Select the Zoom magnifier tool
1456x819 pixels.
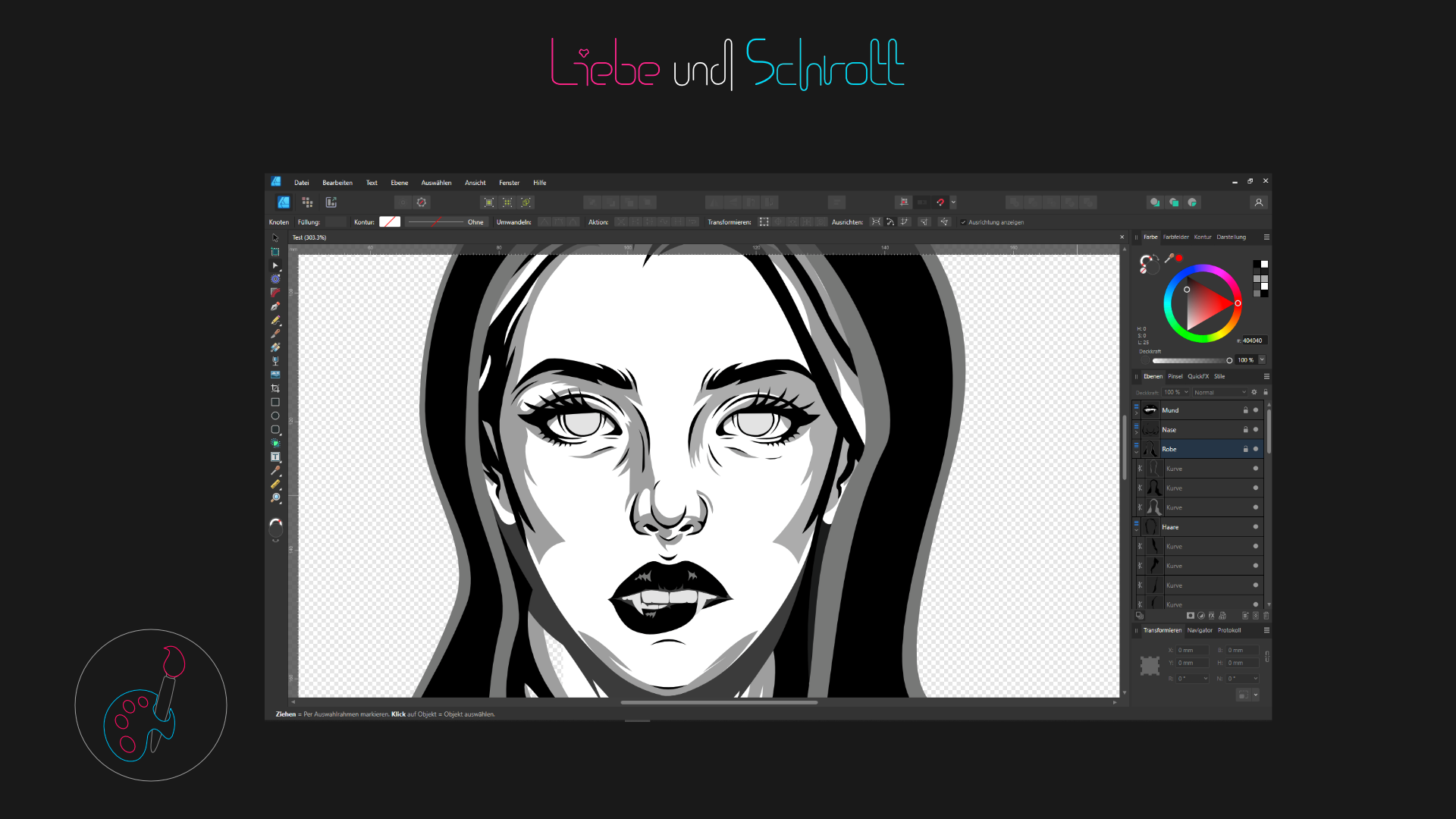tap(275, 497)
